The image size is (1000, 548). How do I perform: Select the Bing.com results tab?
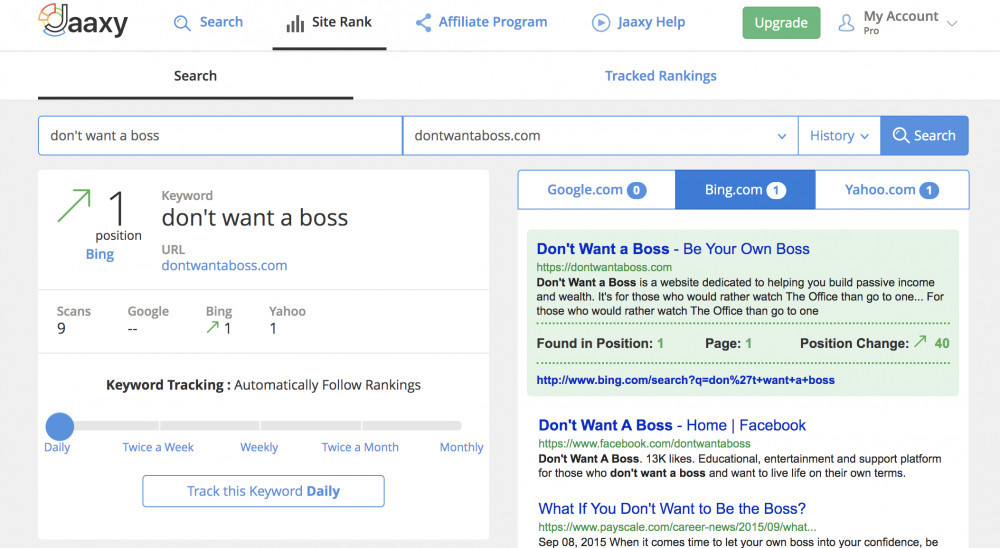click(x=745, y=189)
